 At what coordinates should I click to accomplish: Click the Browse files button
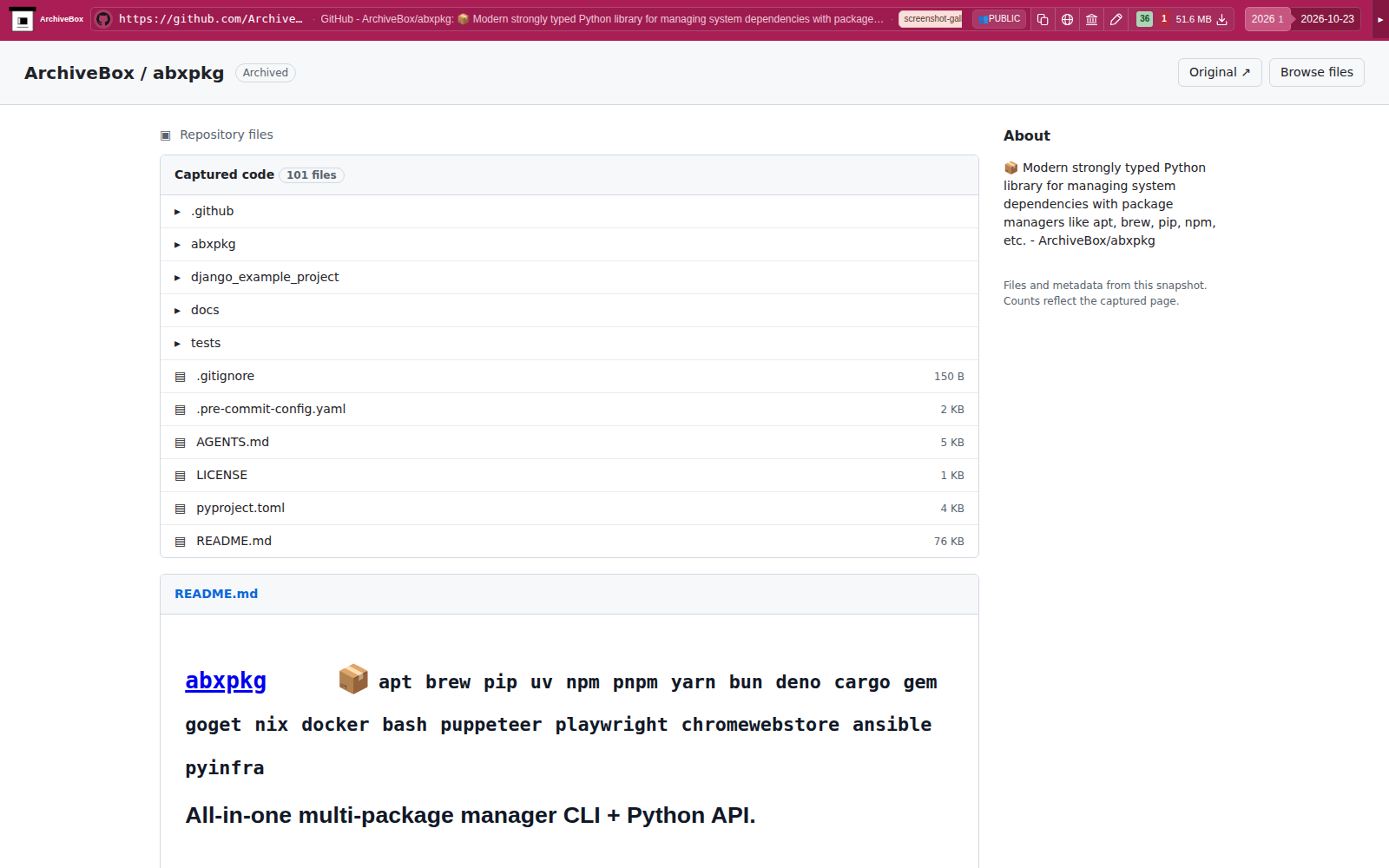(x=1316, y=73)
